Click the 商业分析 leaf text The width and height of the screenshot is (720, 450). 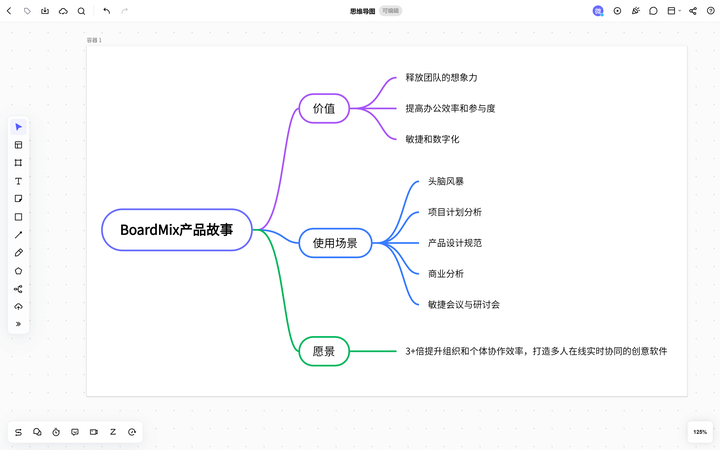click(x=446, y=274)
